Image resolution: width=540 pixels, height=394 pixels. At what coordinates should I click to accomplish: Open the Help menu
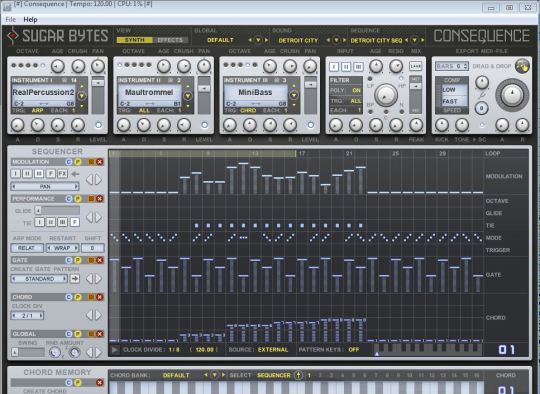click(x=30, y=20)
